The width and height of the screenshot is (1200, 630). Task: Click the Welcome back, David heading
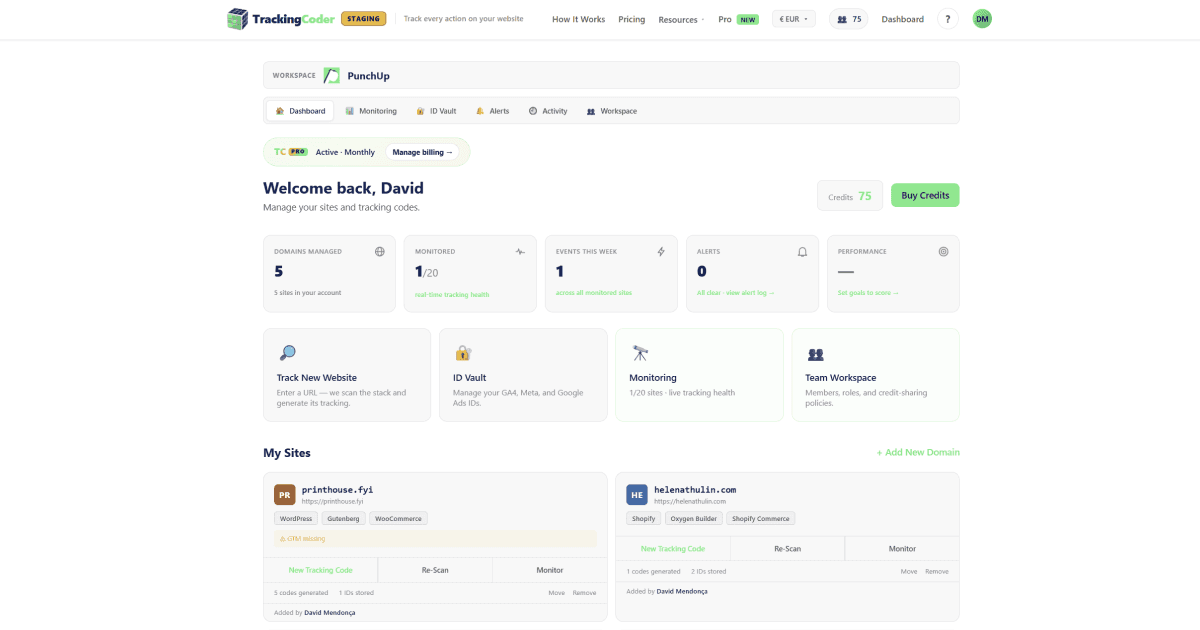343,188
